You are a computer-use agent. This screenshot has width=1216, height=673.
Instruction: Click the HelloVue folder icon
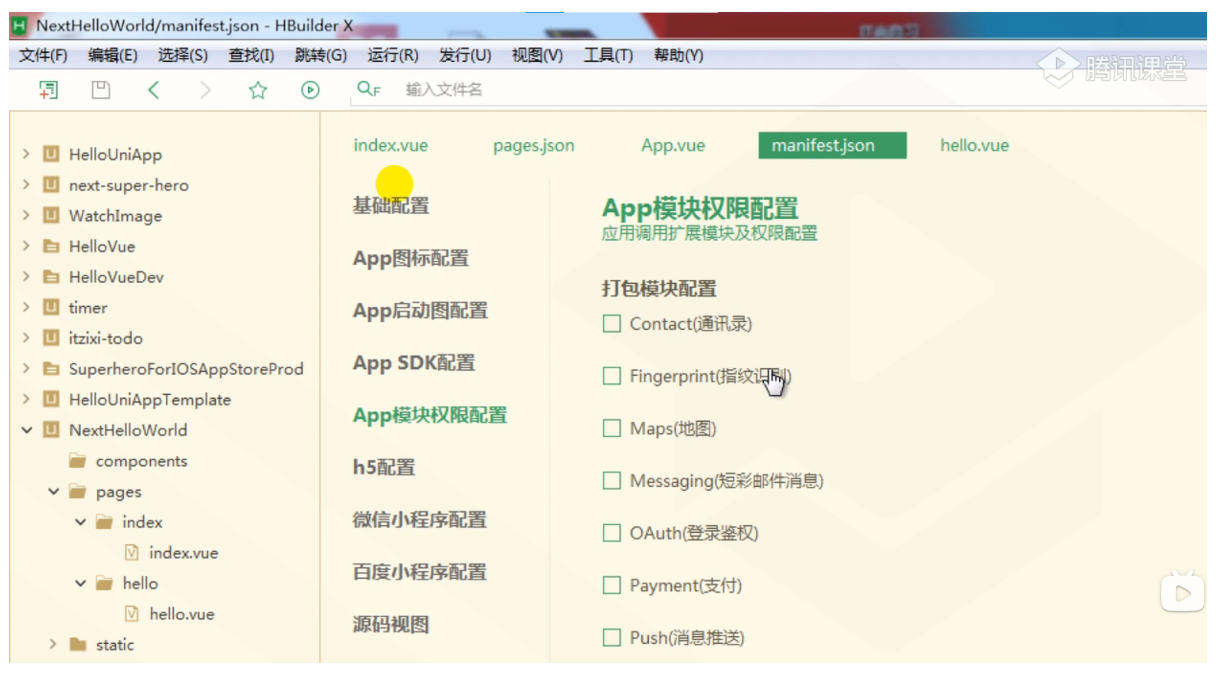pos(51,246)
